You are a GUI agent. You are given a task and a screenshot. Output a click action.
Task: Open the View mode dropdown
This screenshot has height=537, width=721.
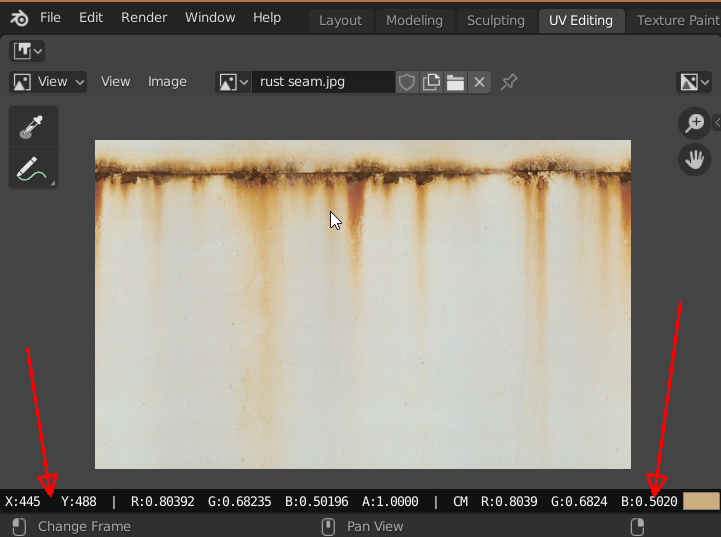[48, 82]
